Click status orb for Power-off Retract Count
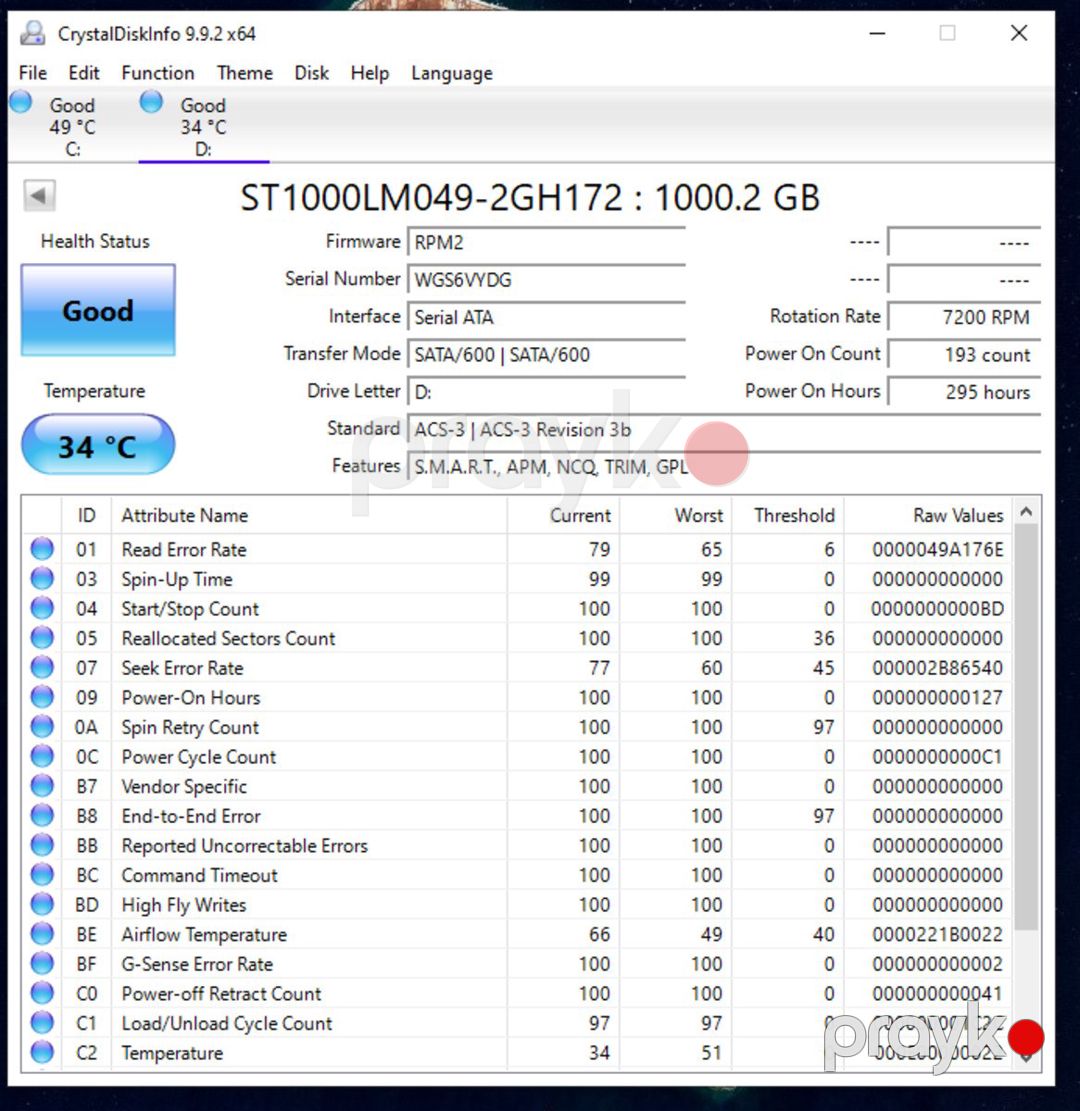The width and height of the screenshot is (1080, 1111). click(x=43, y=993)
